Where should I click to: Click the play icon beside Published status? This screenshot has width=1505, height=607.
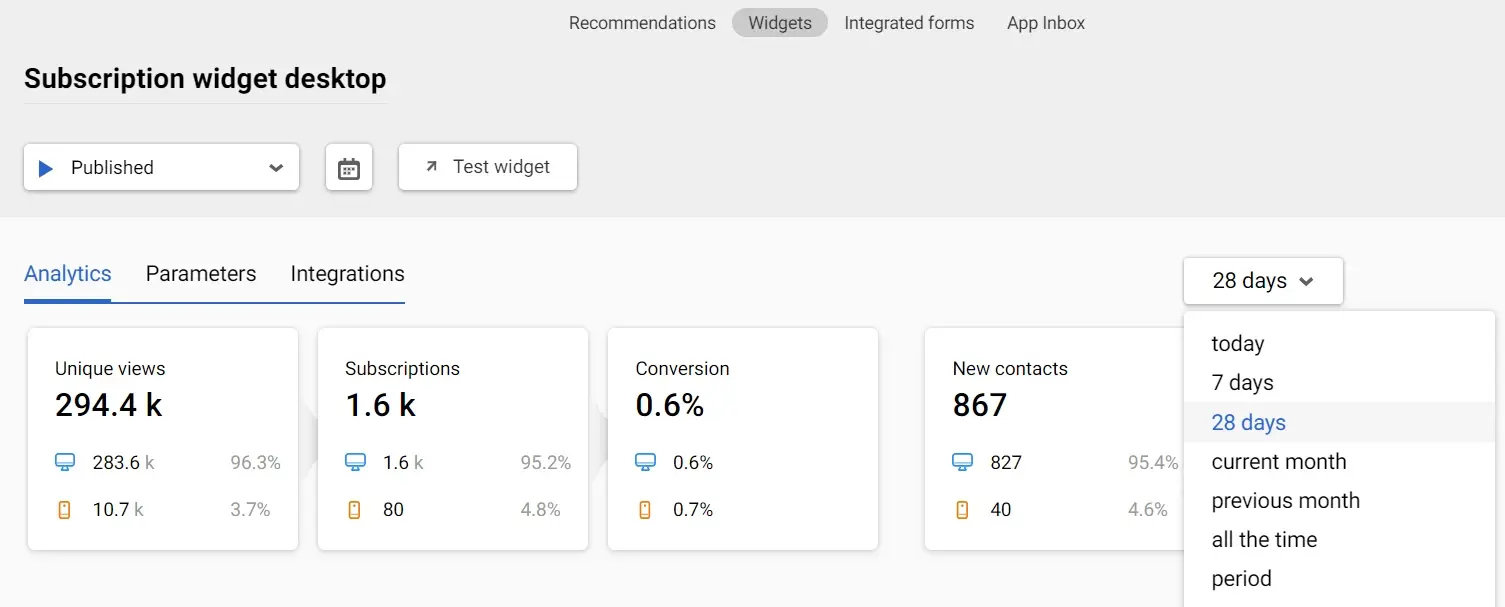tap(45, 167)
